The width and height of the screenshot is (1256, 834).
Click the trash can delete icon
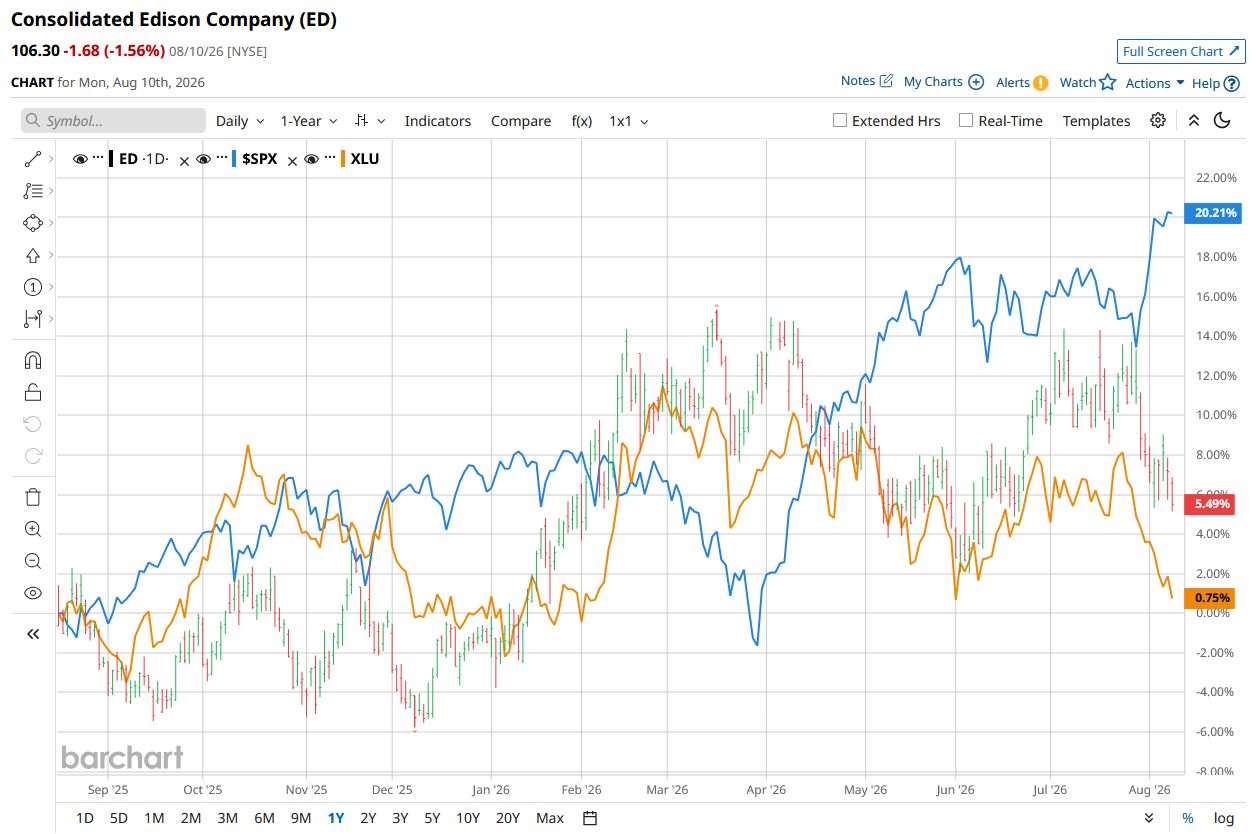pyautogui.click(x=32, y=497)
